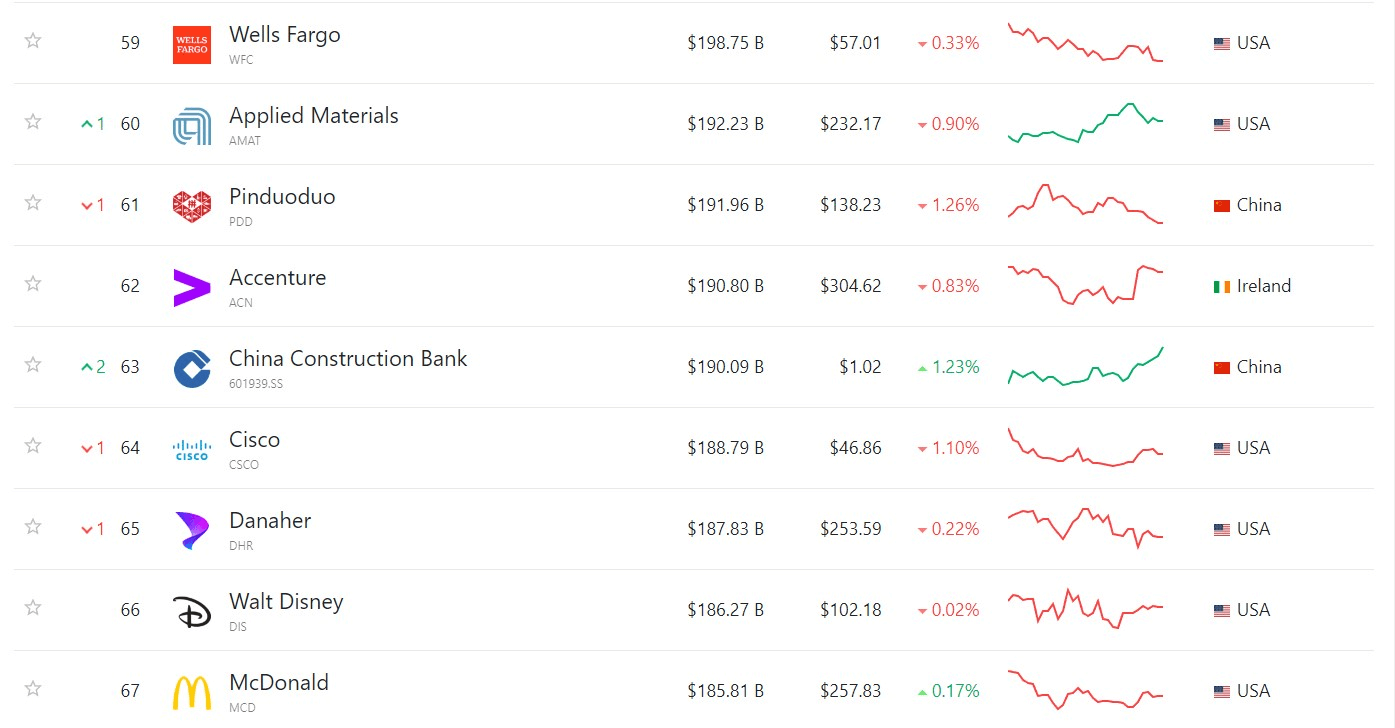Click the Wells Fargo logo icon
The width and height of the screenshot is (1395, 728).
tap(192, 44)
